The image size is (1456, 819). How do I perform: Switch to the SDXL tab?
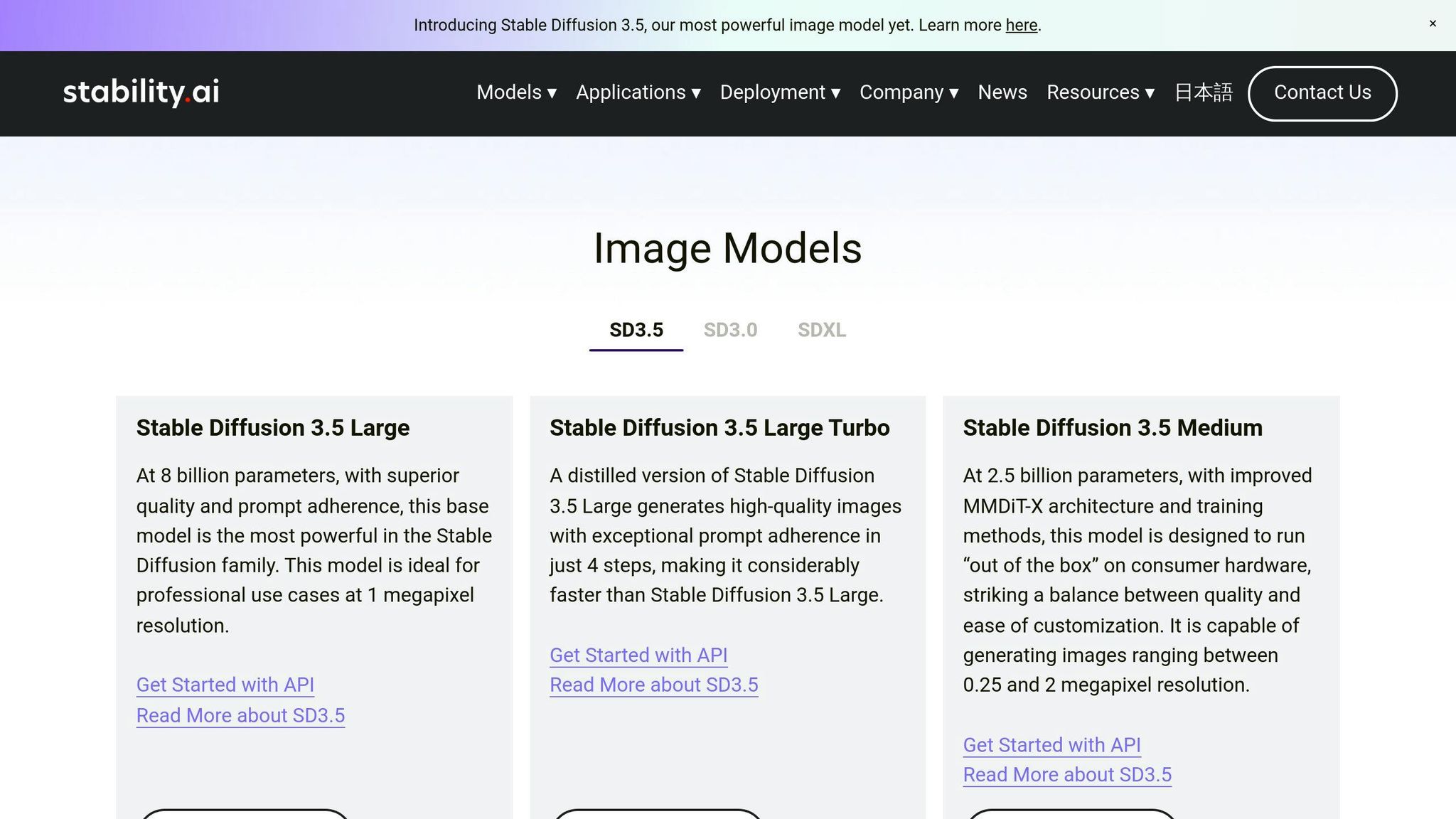click(x=822, y=331)
